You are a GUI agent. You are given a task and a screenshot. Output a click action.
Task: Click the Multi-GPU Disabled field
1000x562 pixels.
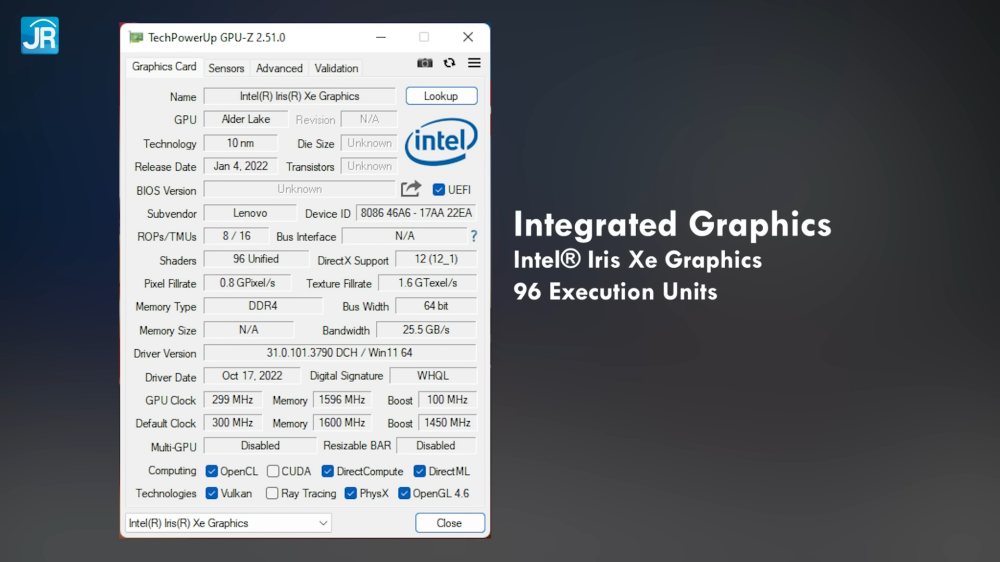[260, 446]
